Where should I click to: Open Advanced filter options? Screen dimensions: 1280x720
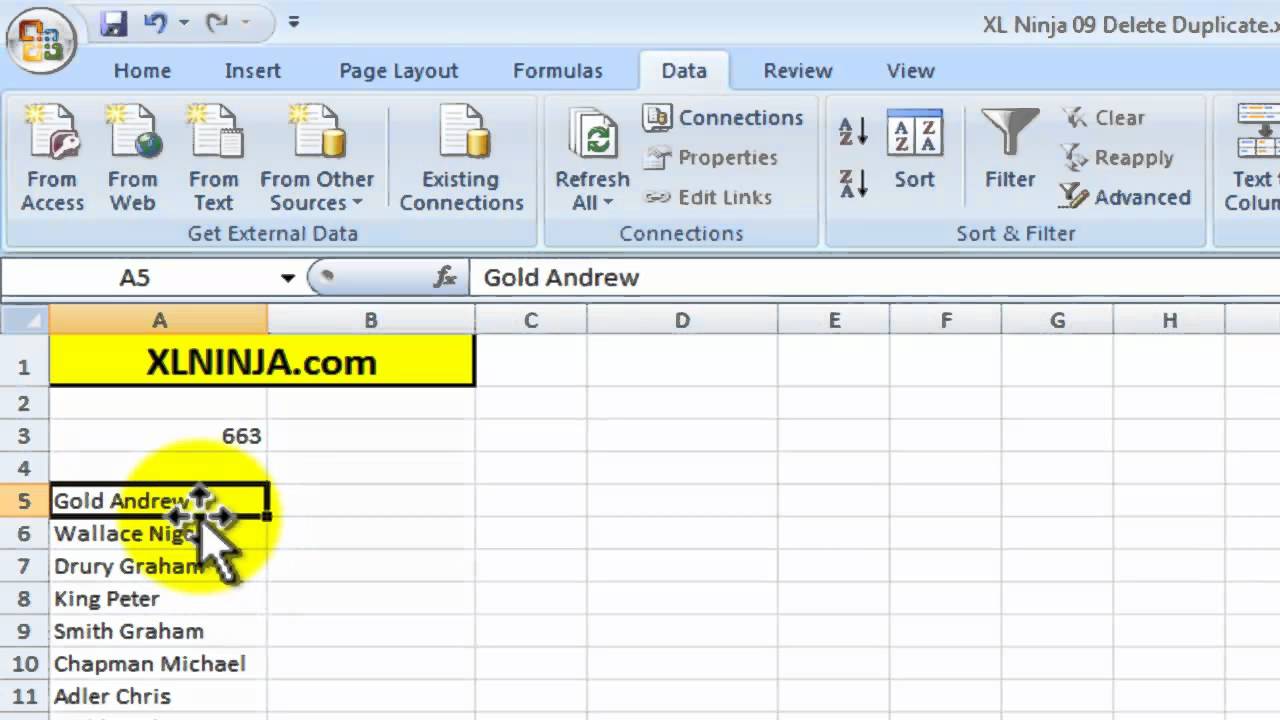(x=1125, y=198)
